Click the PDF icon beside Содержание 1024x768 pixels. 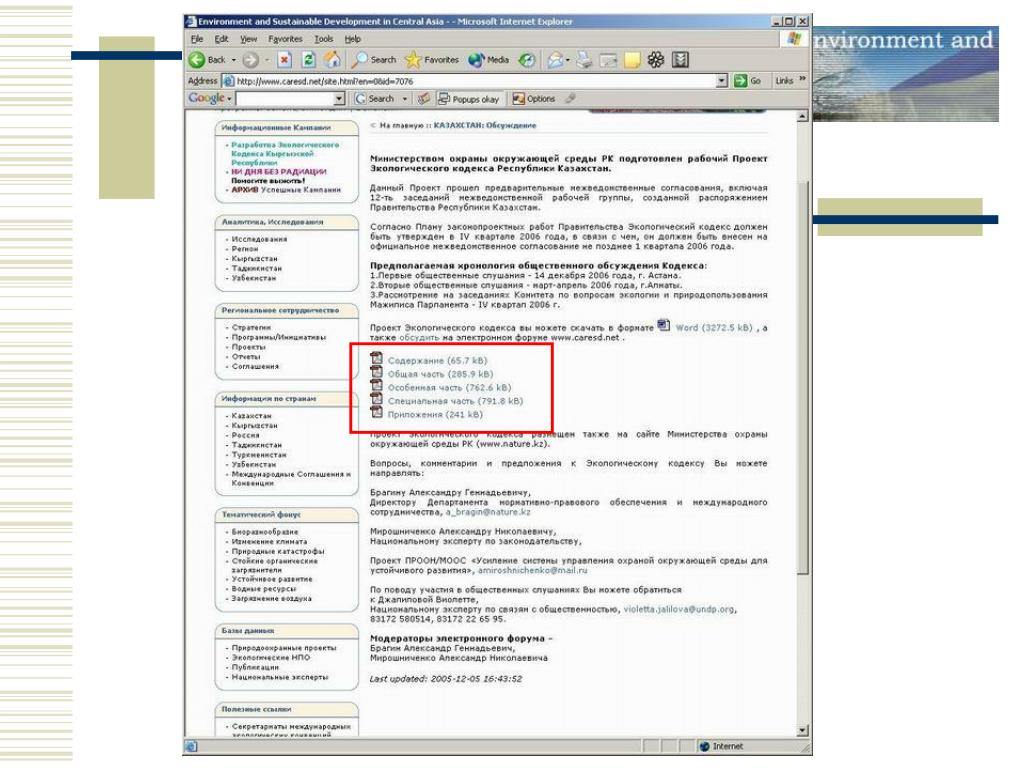tap(377, 358)
